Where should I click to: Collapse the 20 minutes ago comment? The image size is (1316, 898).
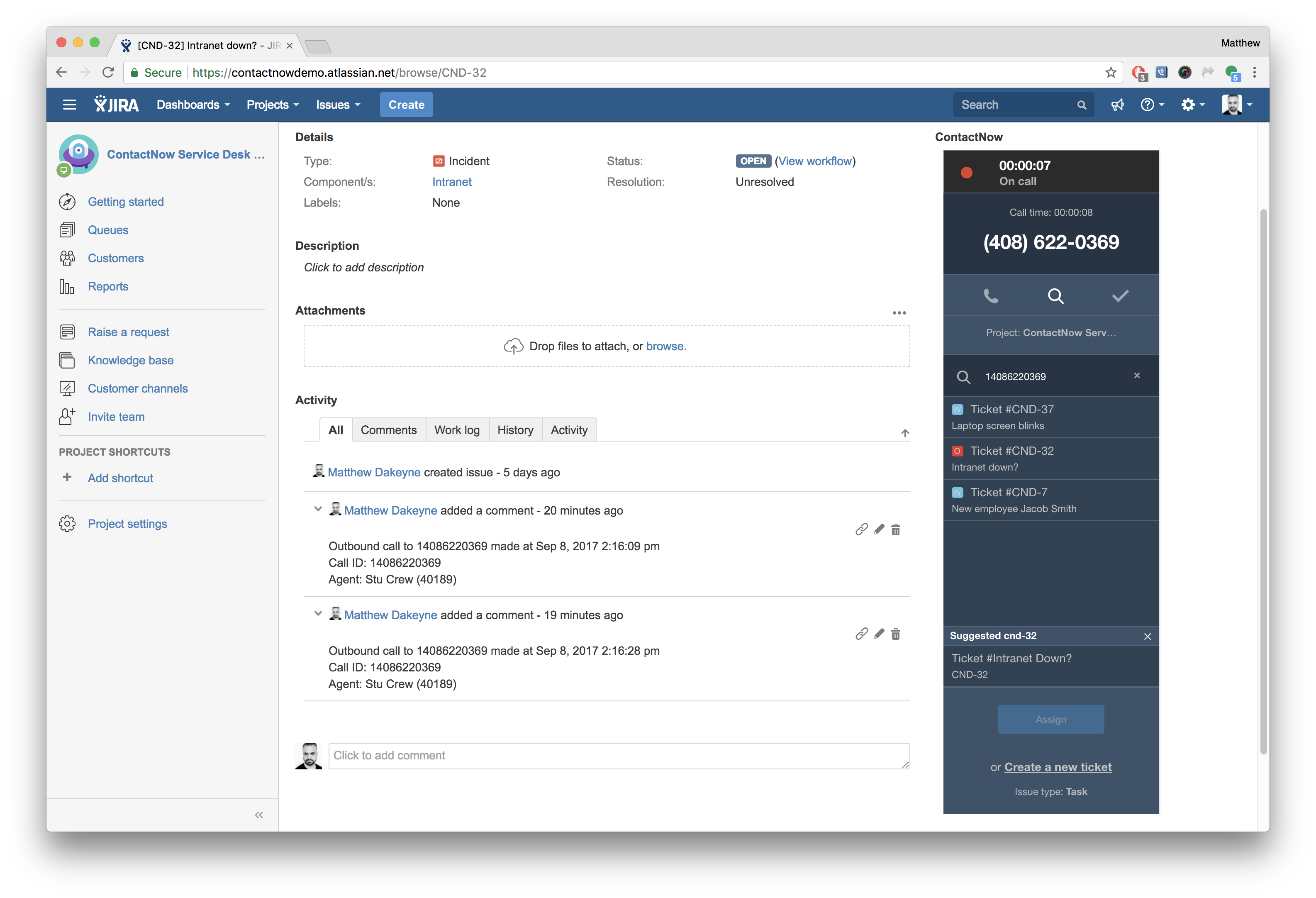click(318, 509)
